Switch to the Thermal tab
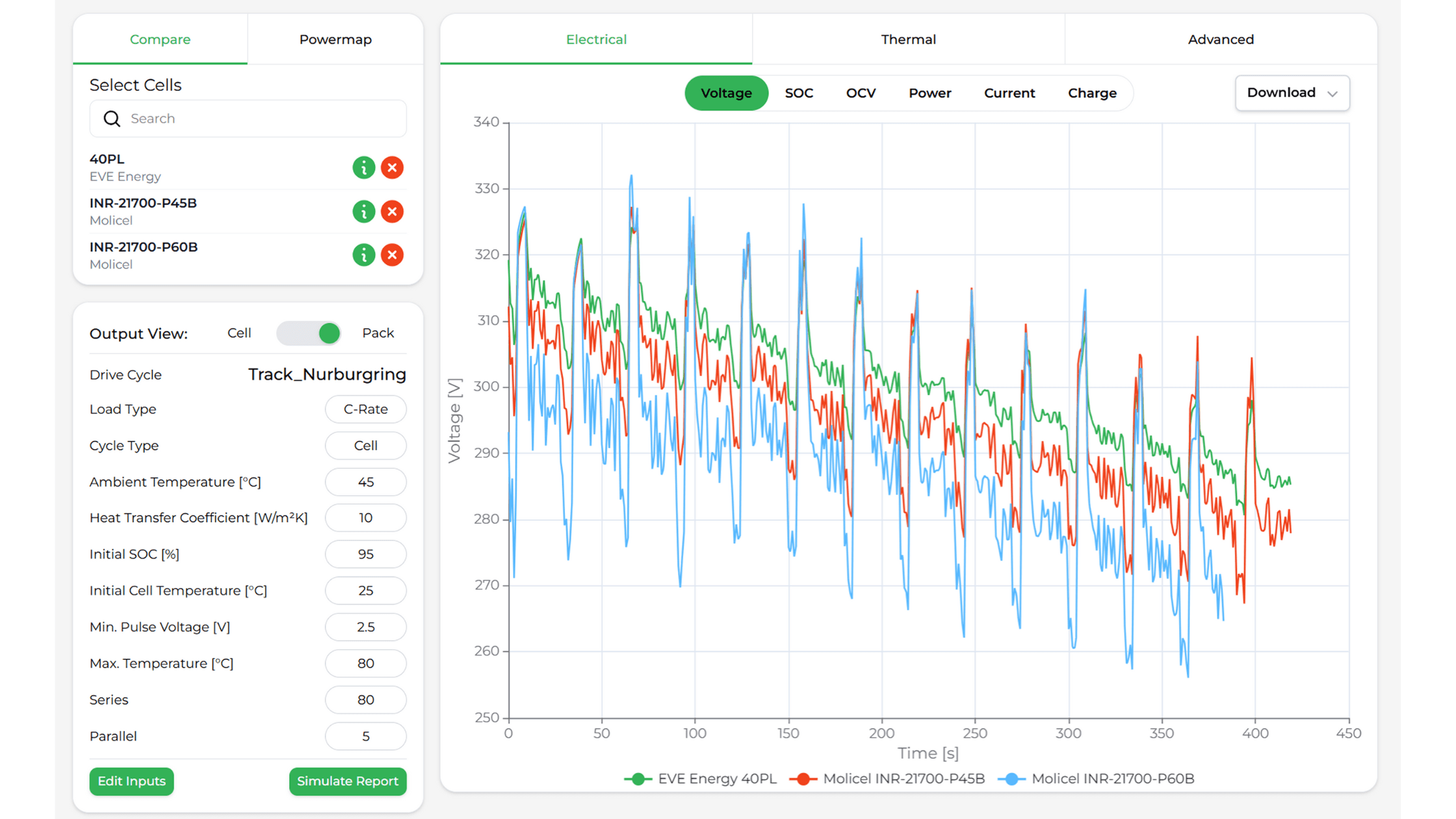 click(908, 40)
